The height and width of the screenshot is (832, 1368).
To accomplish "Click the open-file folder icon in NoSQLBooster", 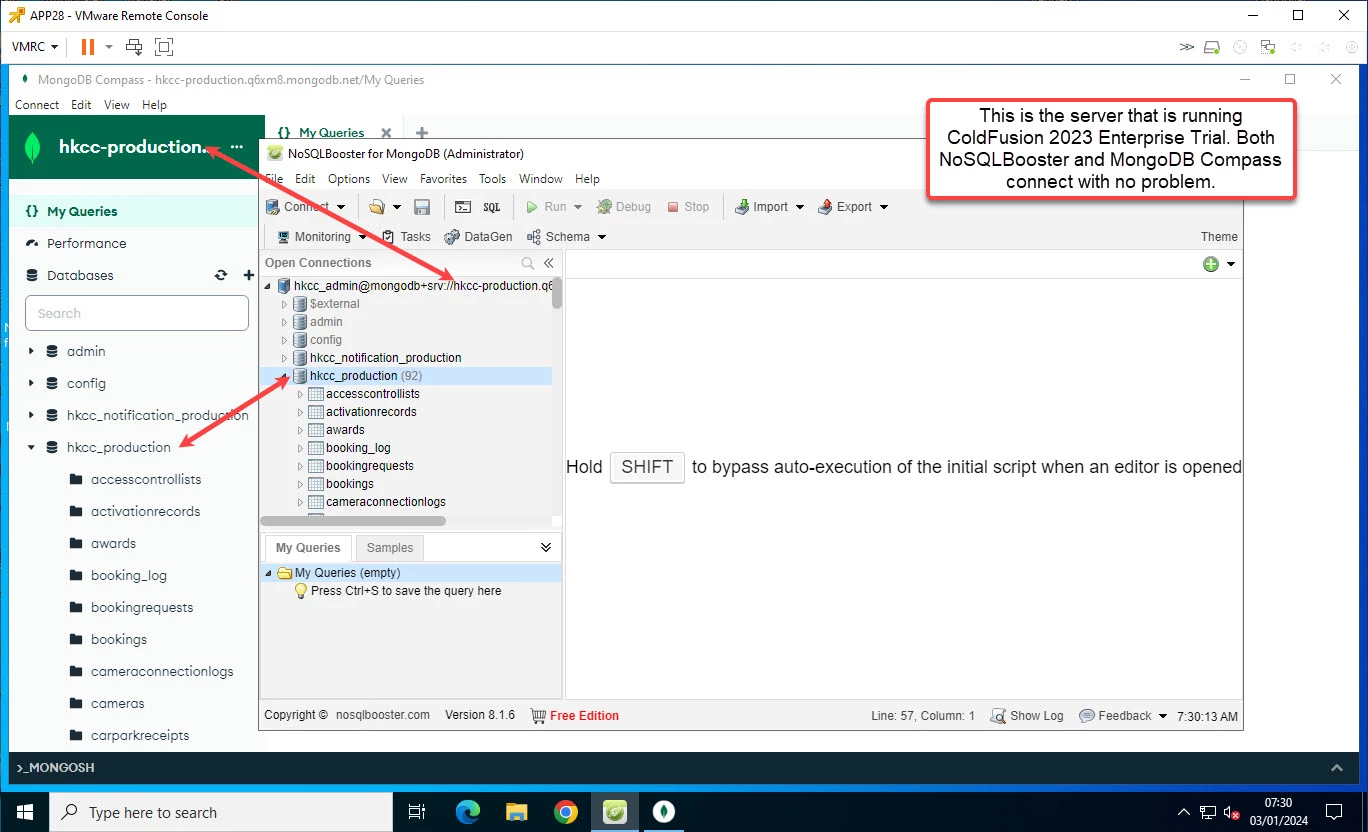I will click(x=377, y=207).
